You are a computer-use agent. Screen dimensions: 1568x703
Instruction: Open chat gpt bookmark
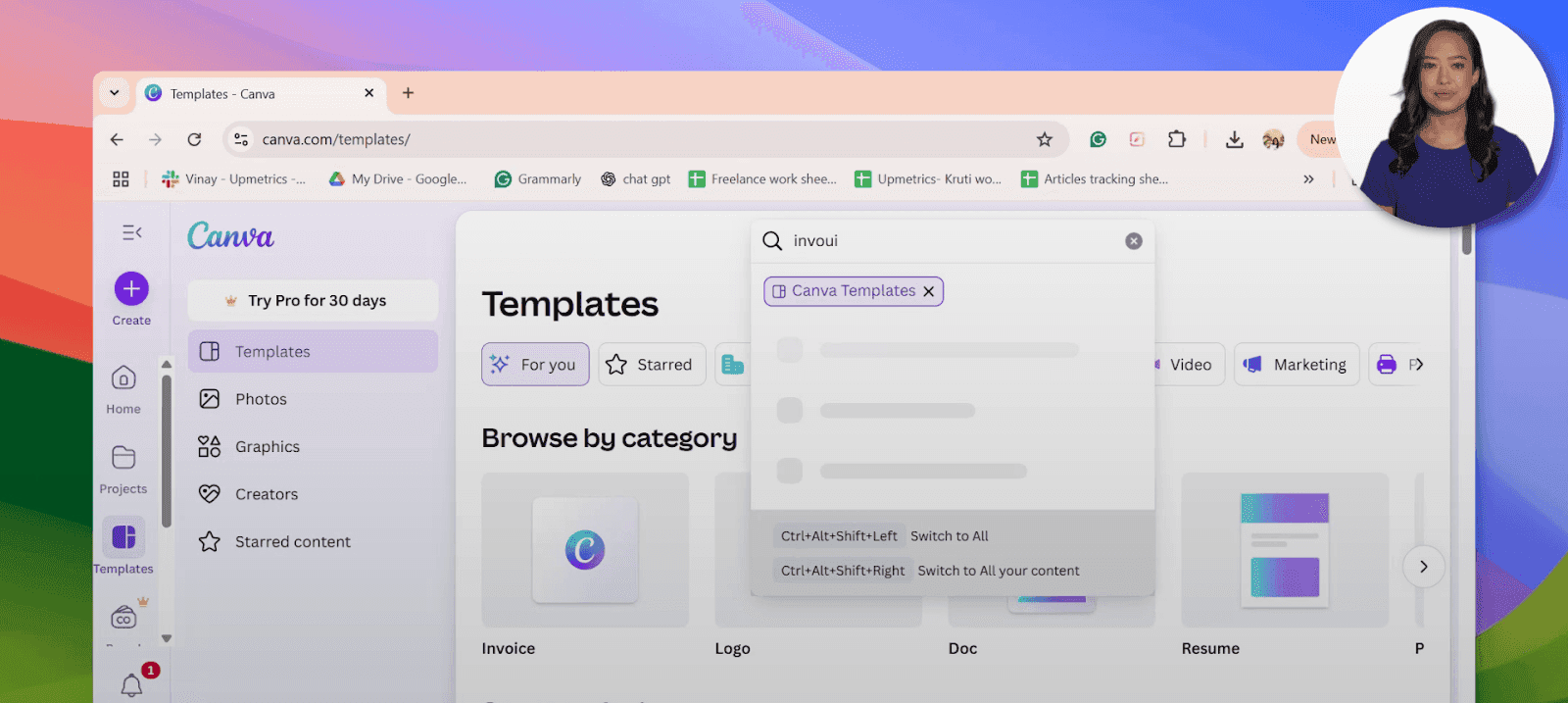click(636, 178)
